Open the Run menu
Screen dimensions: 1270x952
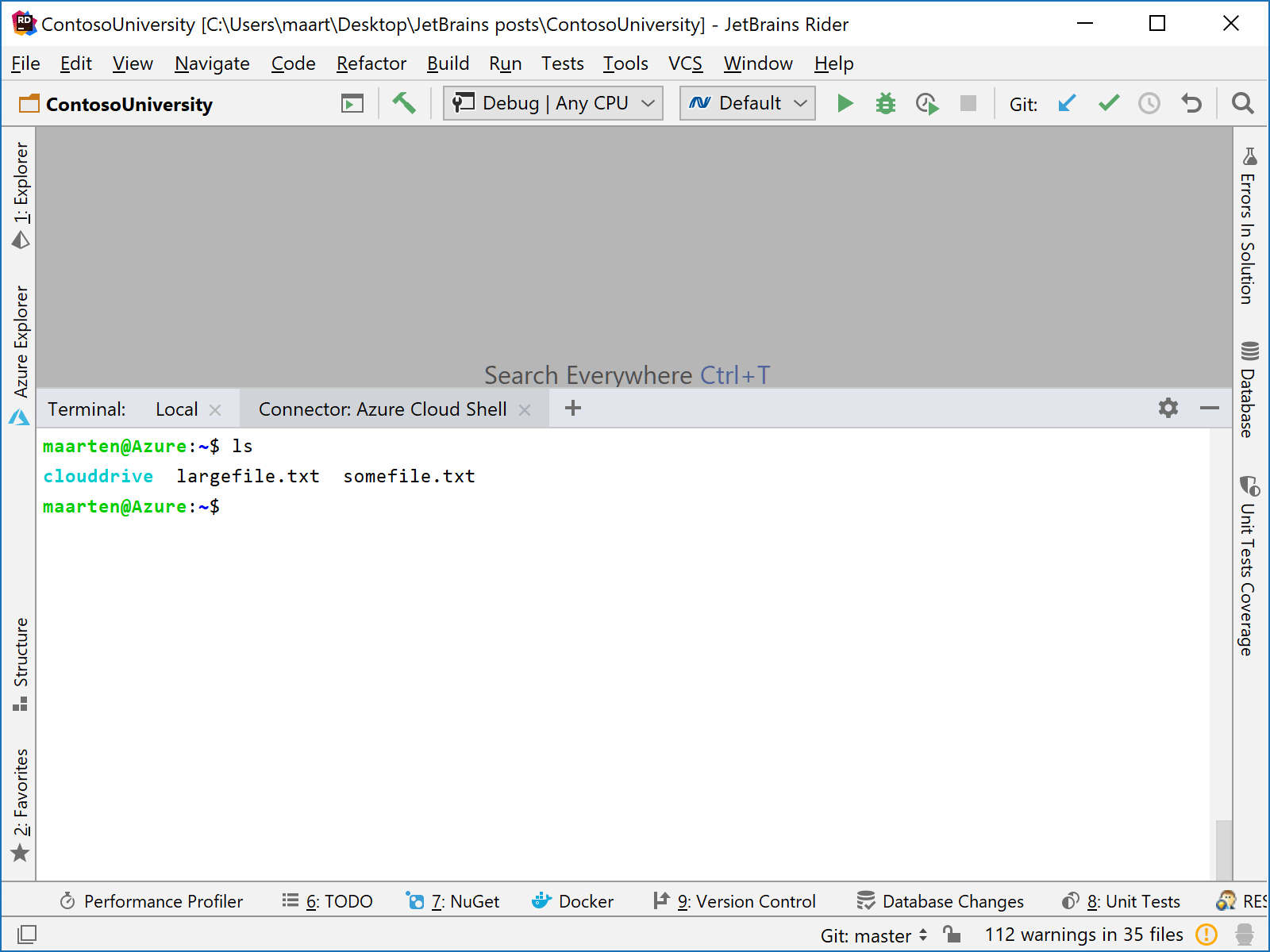point(506,63)
